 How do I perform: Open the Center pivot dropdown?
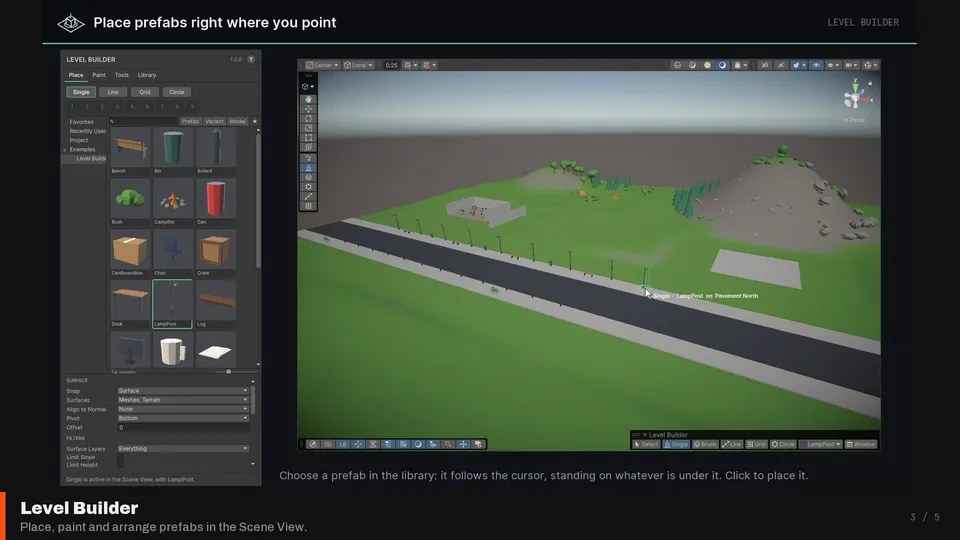tap(322, 65)
